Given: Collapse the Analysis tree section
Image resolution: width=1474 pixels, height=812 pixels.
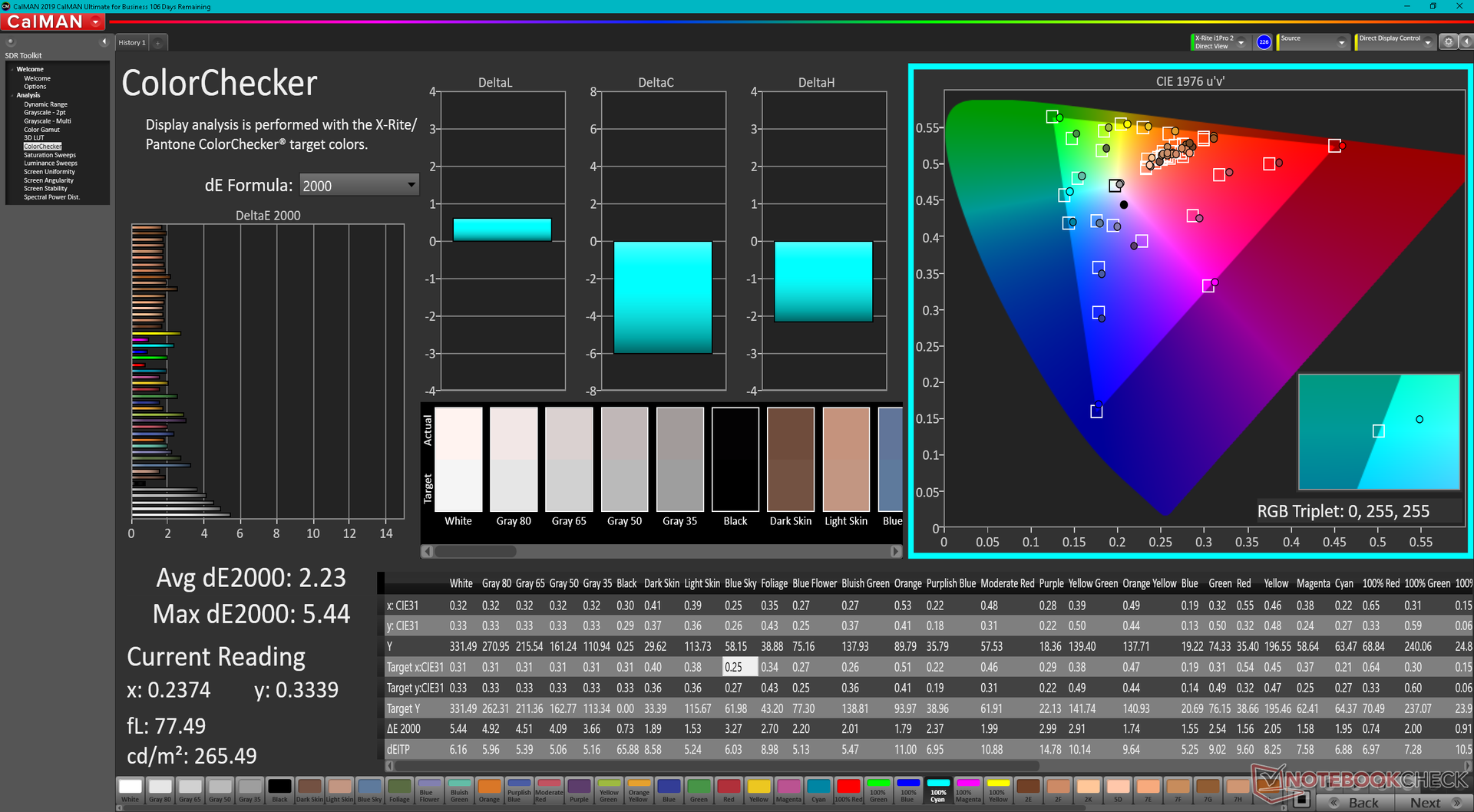Looking at the screenshot, I should tap(12, 95).
